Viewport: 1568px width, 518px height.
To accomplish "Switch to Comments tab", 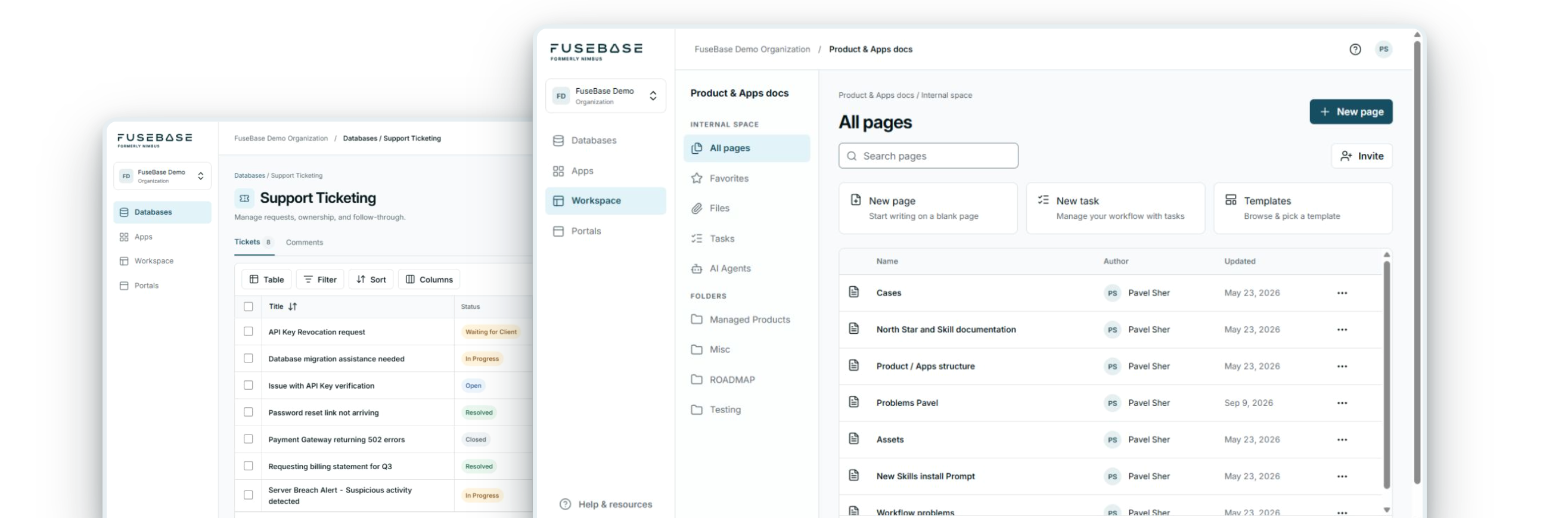I will [x=305, y=242].
